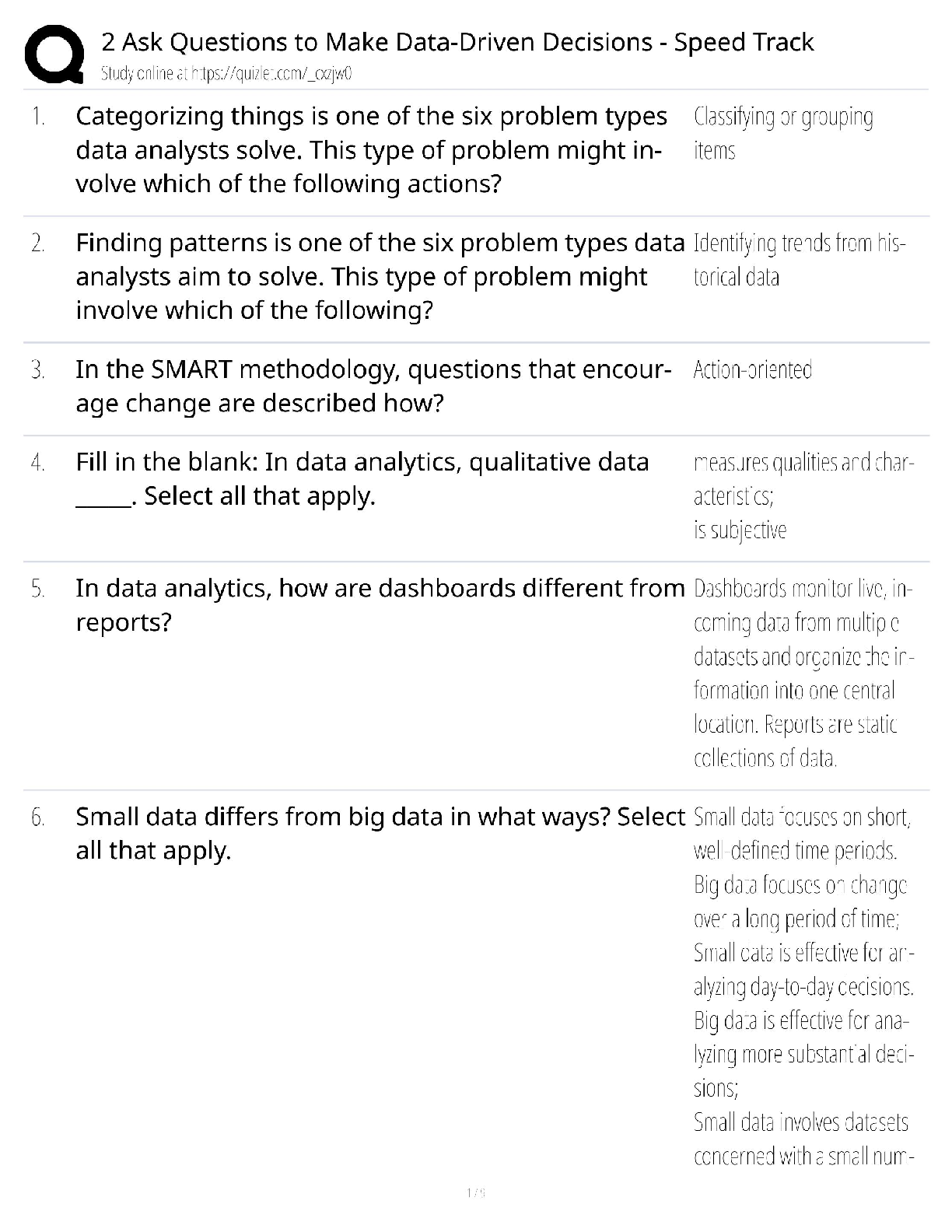The image size is (952, 1232).
Task: Select question number 2 marker
Action: pyautogui.click(x=38, y=243)
